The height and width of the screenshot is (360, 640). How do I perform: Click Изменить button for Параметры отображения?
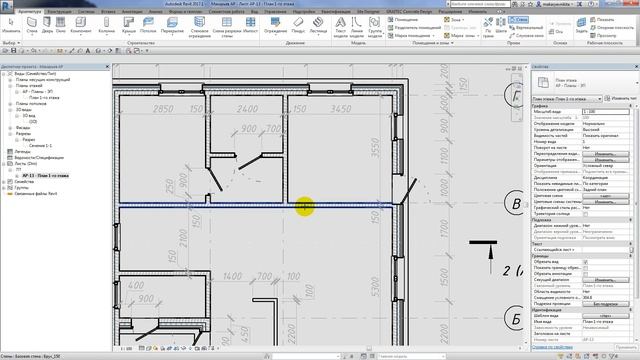click(x=605, y=160)
